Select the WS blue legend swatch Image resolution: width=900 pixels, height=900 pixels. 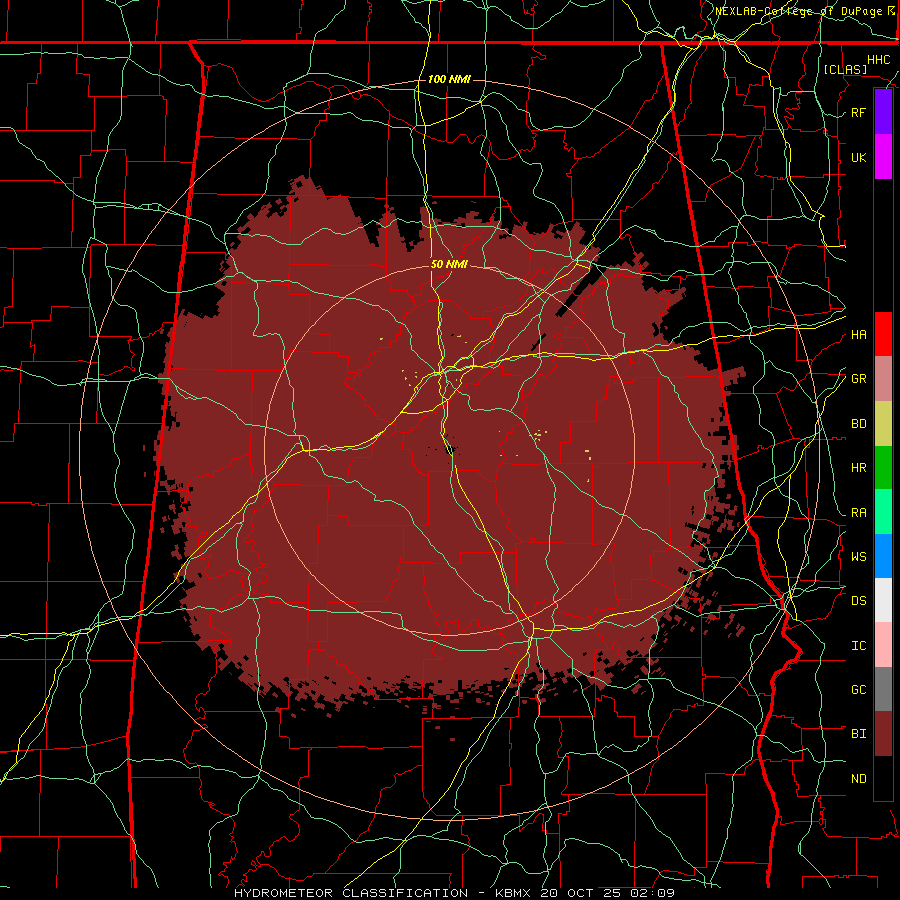click(x=883, y=556)
